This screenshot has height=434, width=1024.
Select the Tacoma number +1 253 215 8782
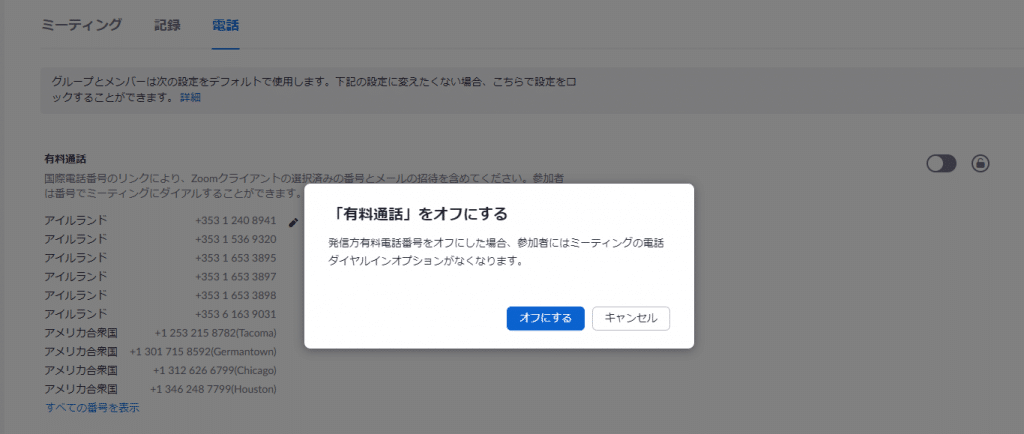[x=215, y=332]
